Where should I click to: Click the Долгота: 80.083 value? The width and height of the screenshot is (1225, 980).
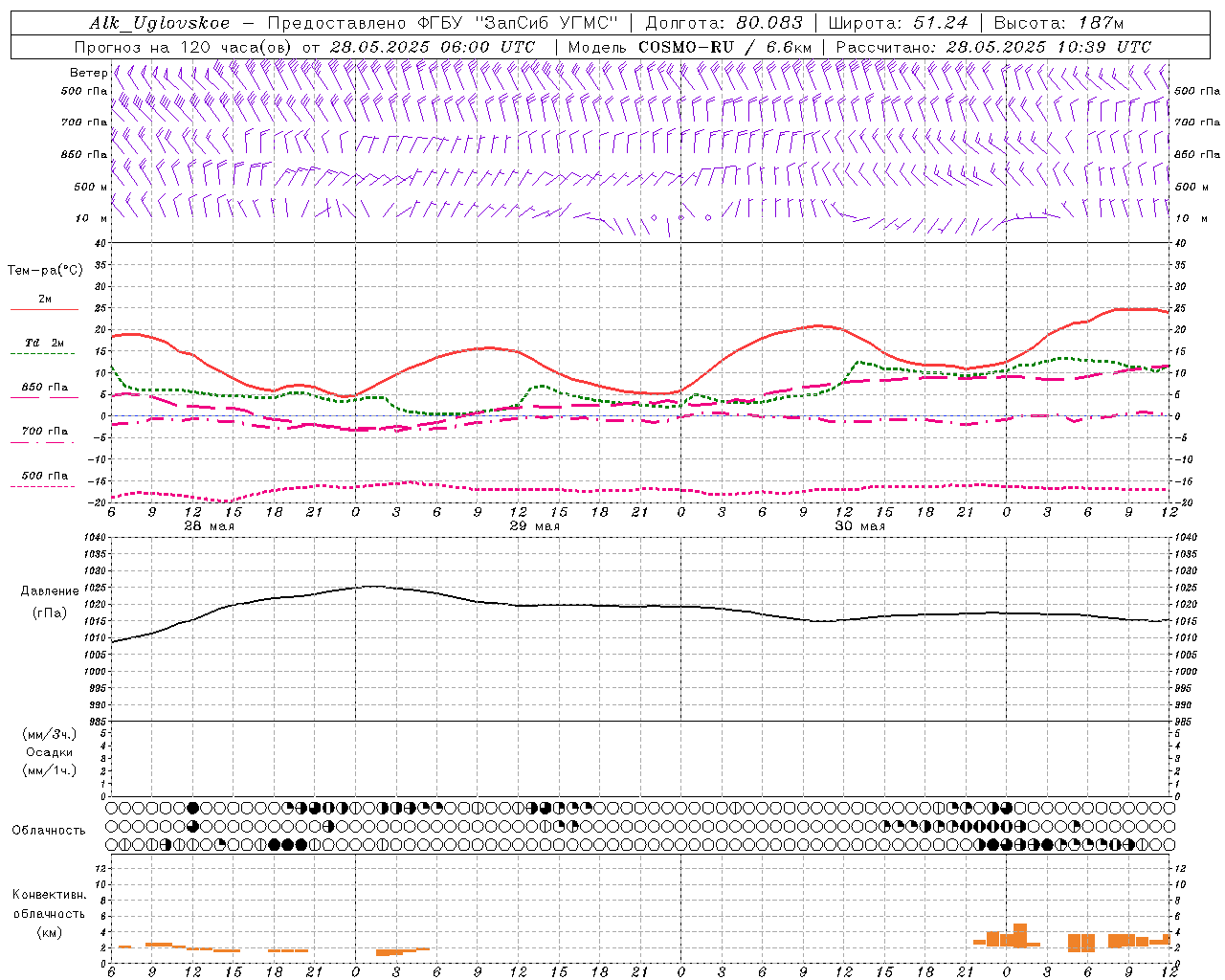(x=724, y=23)
